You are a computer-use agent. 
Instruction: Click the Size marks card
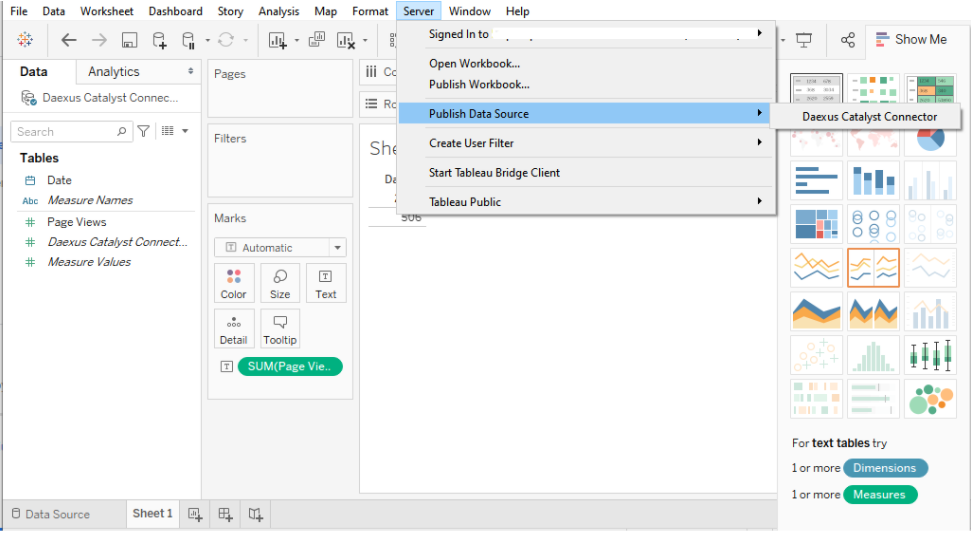click(x=280, y=284)
